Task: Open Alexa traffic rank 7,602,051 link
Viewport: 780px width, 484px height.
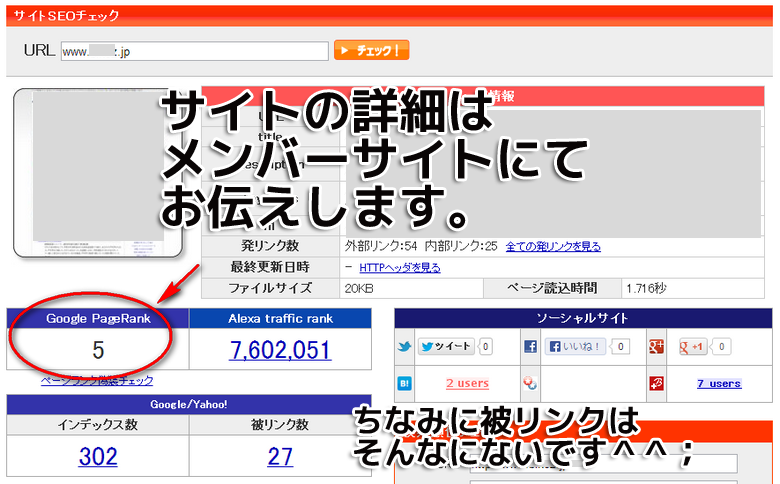Action: click(x=280, y=350)
